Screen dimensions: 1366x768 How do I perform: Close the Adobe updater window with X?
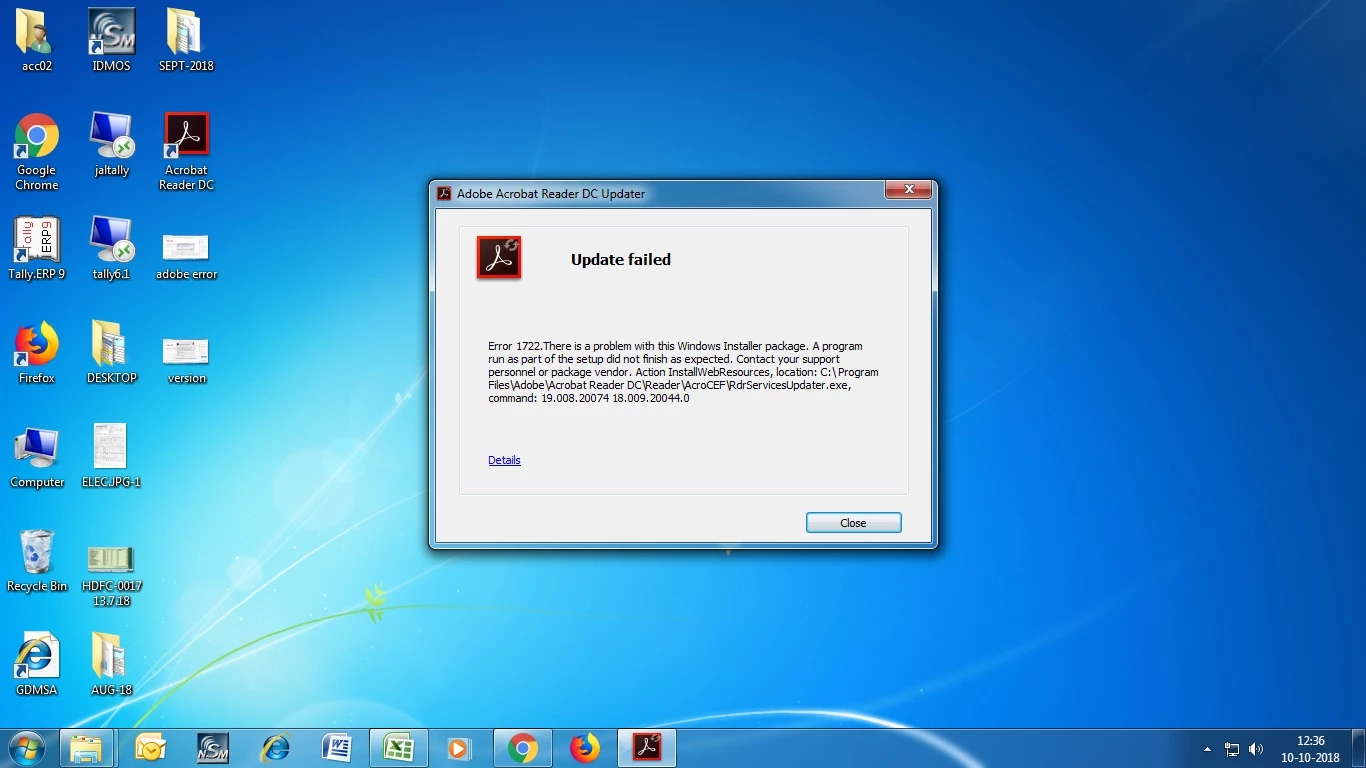[x=909, y=190]
